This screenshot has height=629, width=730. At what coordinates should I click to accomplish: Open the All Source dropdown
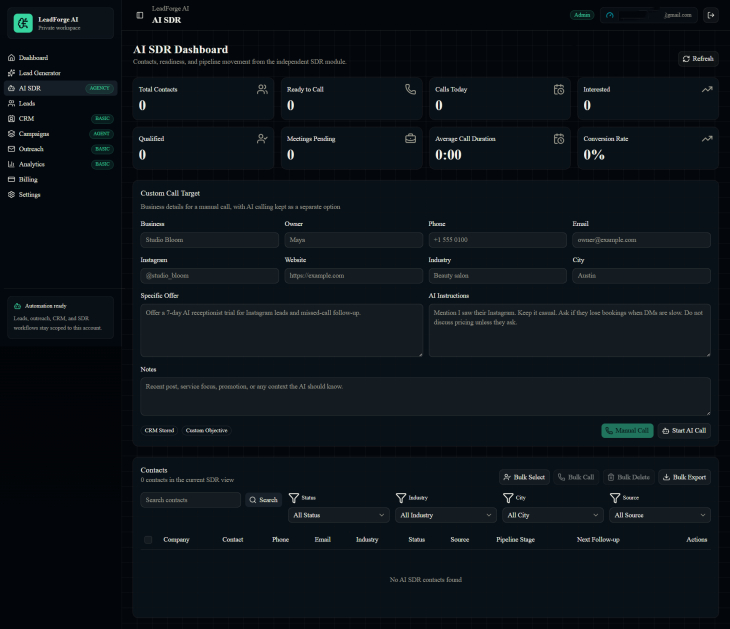(x=660, y=515)
